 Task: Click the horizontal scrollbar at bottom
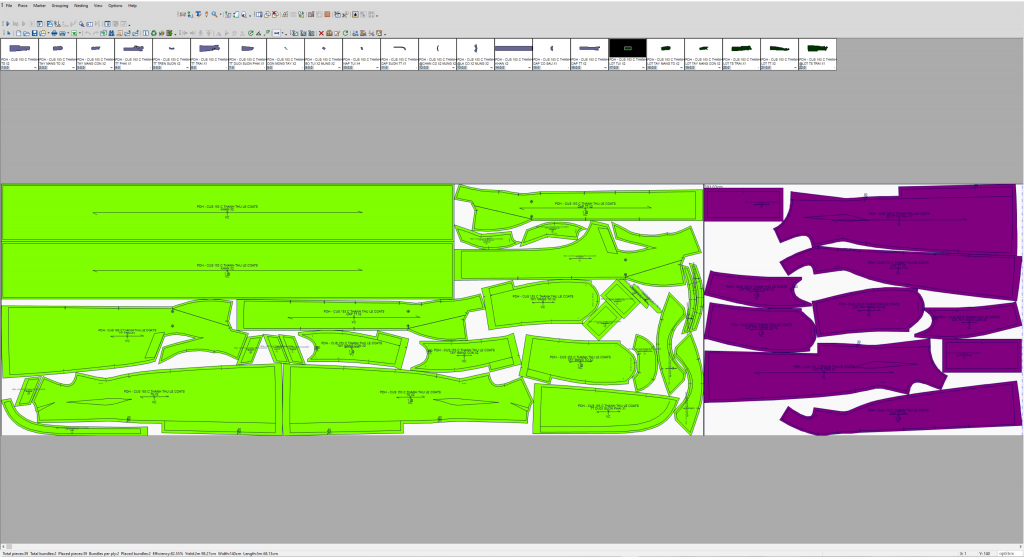pos(512,547)
